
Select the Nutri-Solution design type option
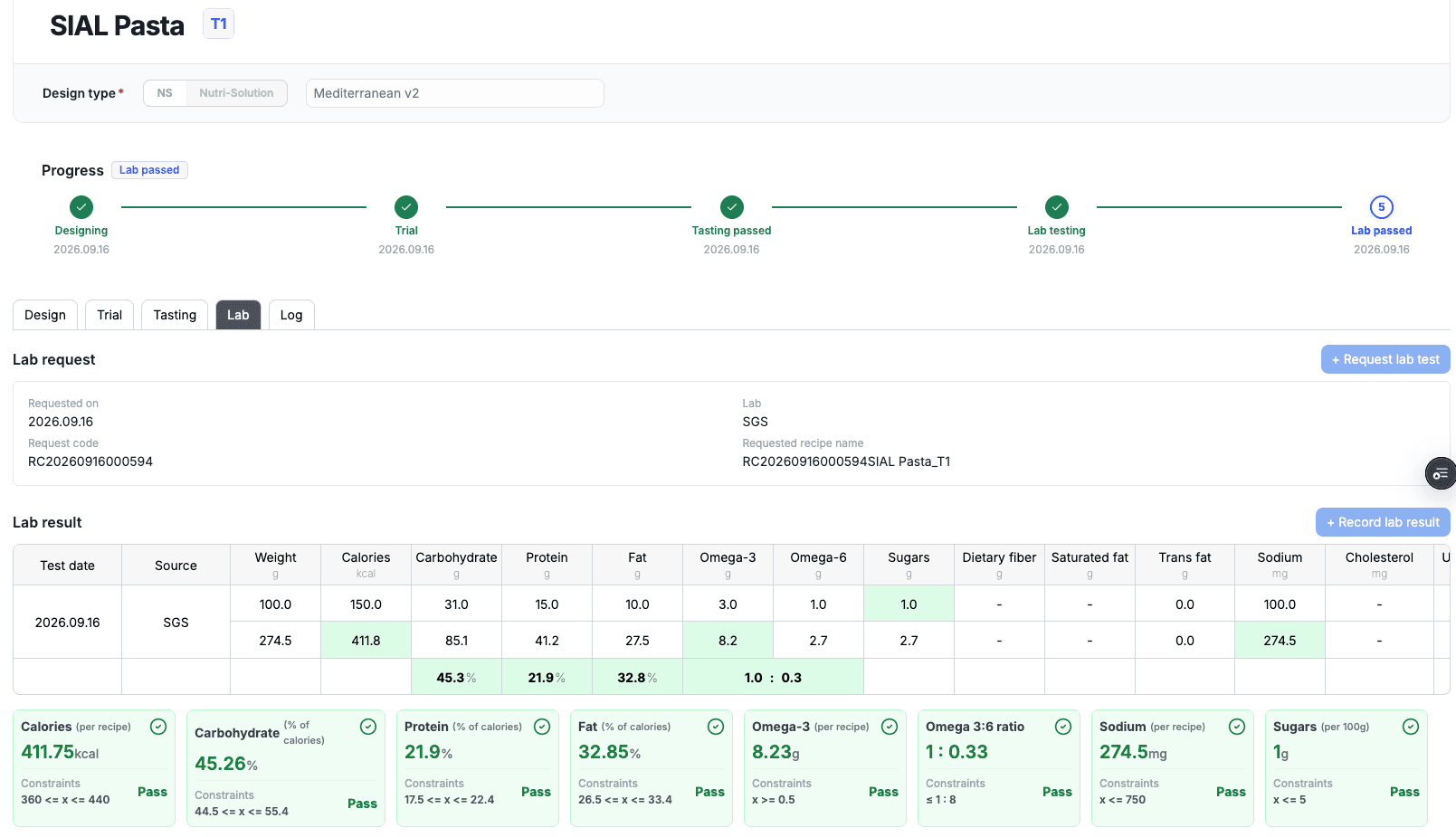(236, 93)
